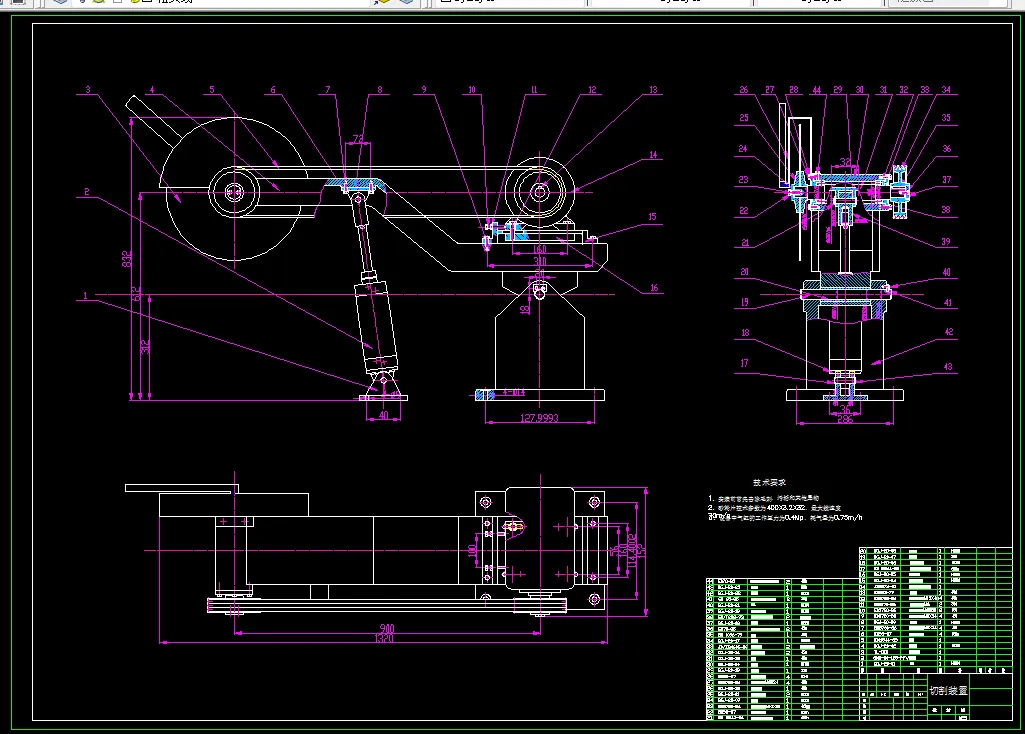This screenshot has width=1025, height=734.
Task: Click the large cutting disc circle center
Action: [234, 192]
